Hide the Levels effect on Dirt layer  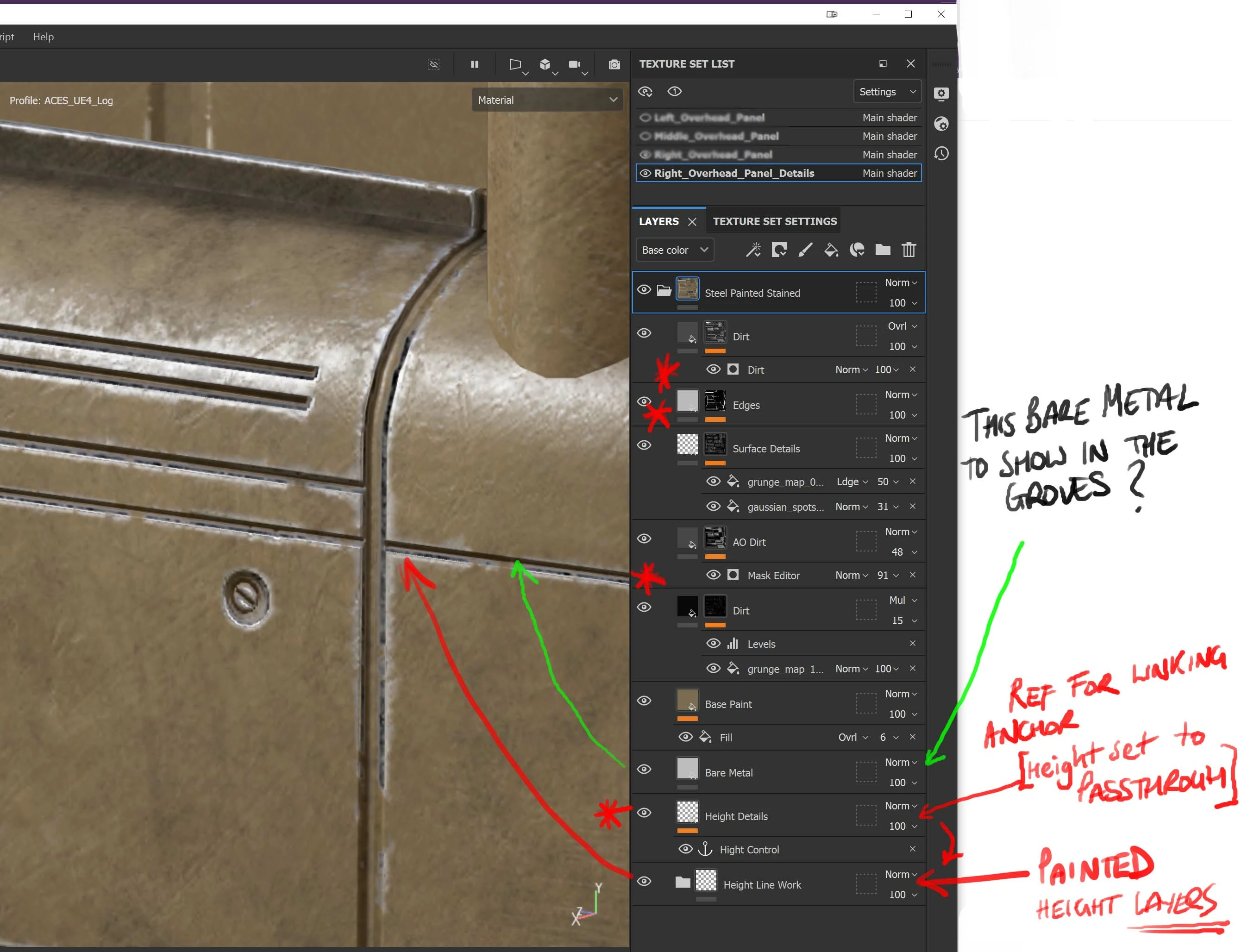(714, 643)
